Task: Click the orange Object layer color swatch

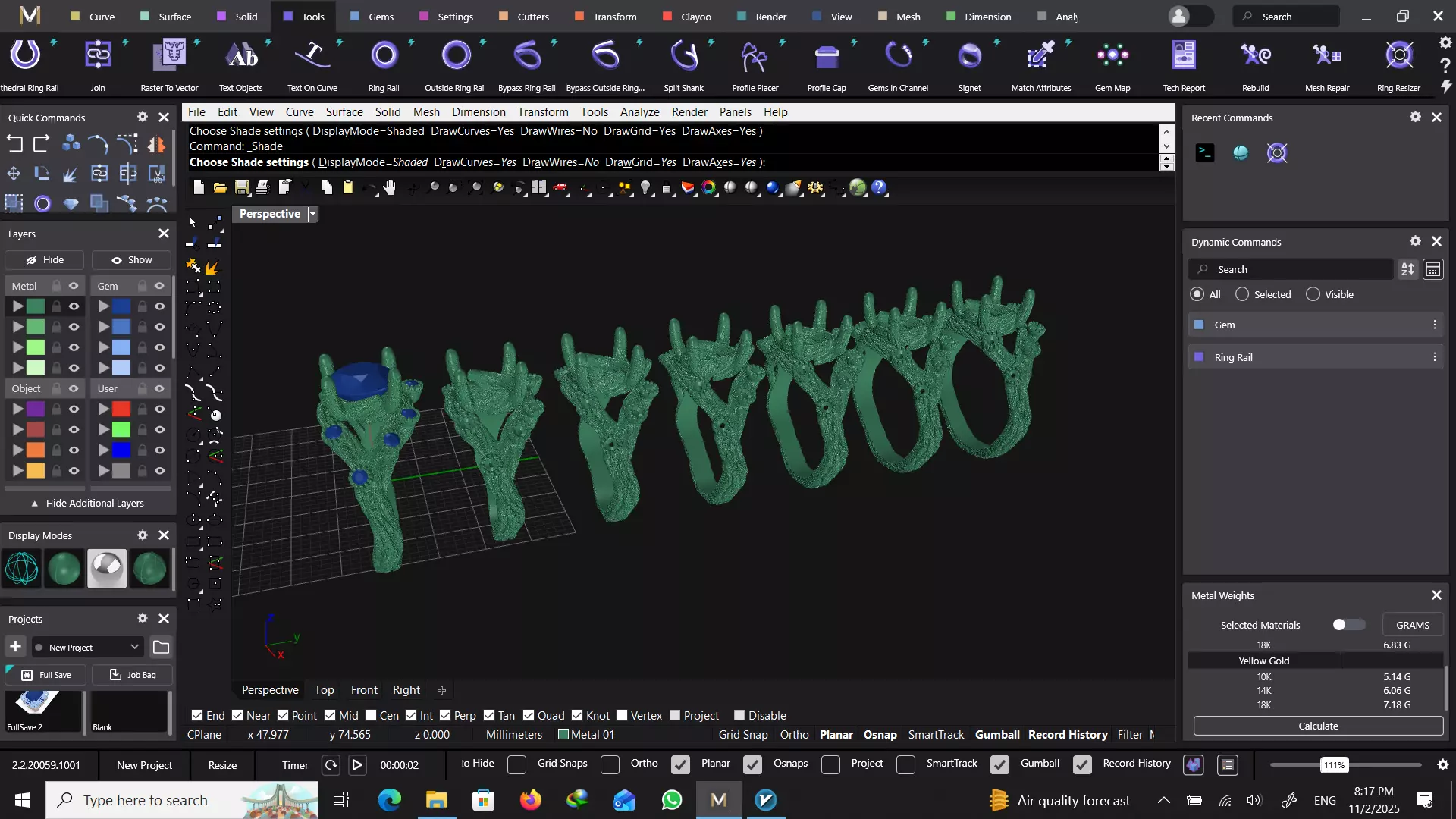Action: (36, 450)
